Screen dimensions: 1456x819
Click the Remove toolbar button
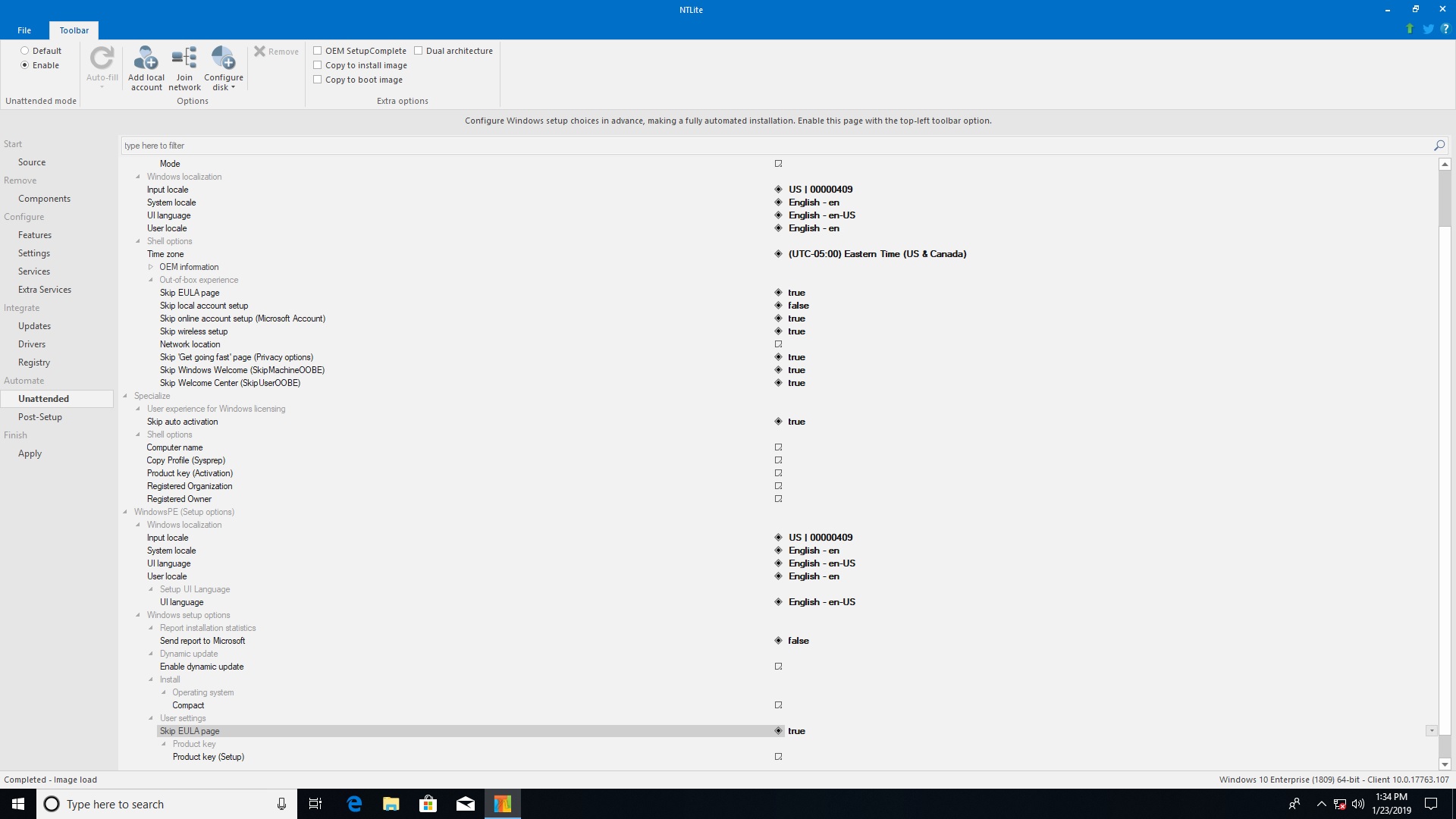click(x=276, y=52)
